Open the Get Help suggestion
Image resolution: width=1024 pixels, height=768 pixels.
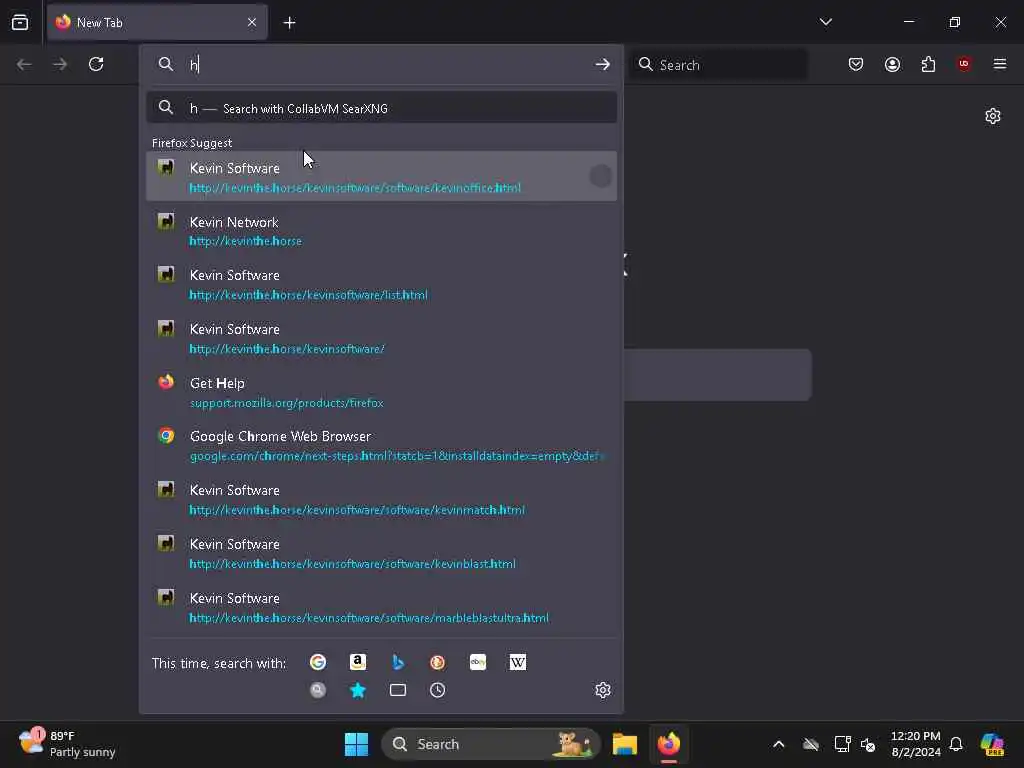click(381, 392)
